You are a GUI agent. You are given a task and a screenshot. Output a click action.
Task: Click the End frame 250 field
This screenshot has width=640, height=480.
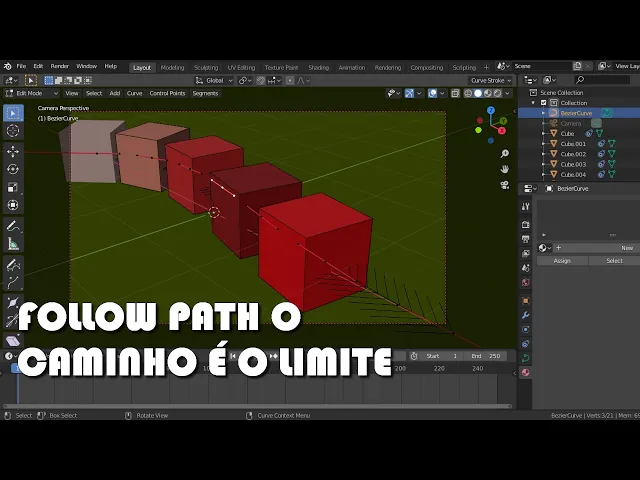pos(487,356)
